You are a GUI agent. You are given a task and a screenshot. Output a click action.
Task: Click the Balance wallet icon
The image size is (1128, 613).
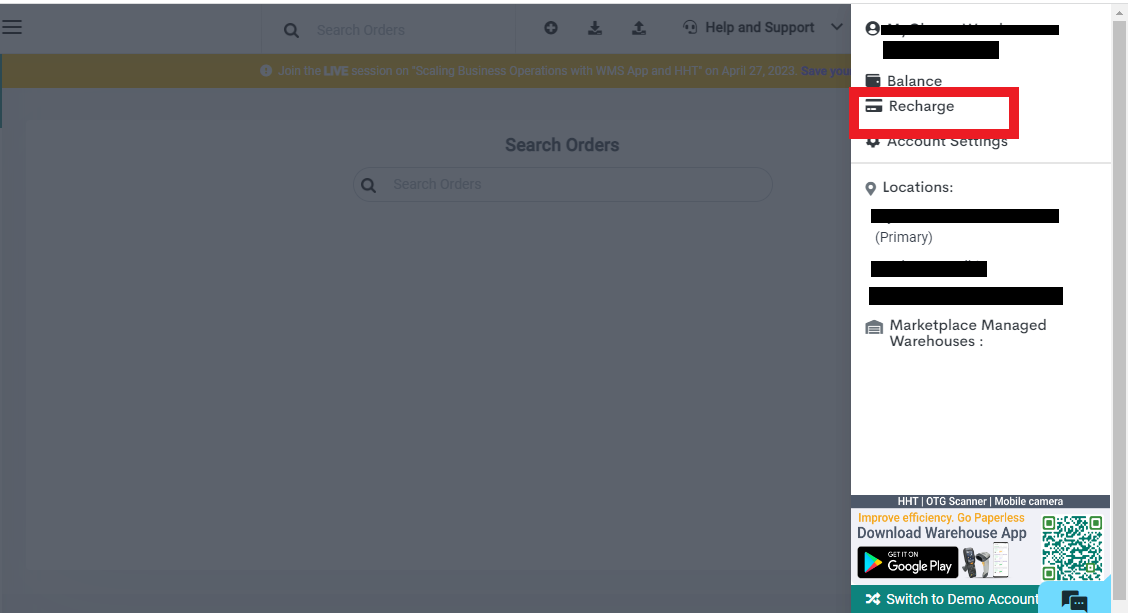click(873, 81)
